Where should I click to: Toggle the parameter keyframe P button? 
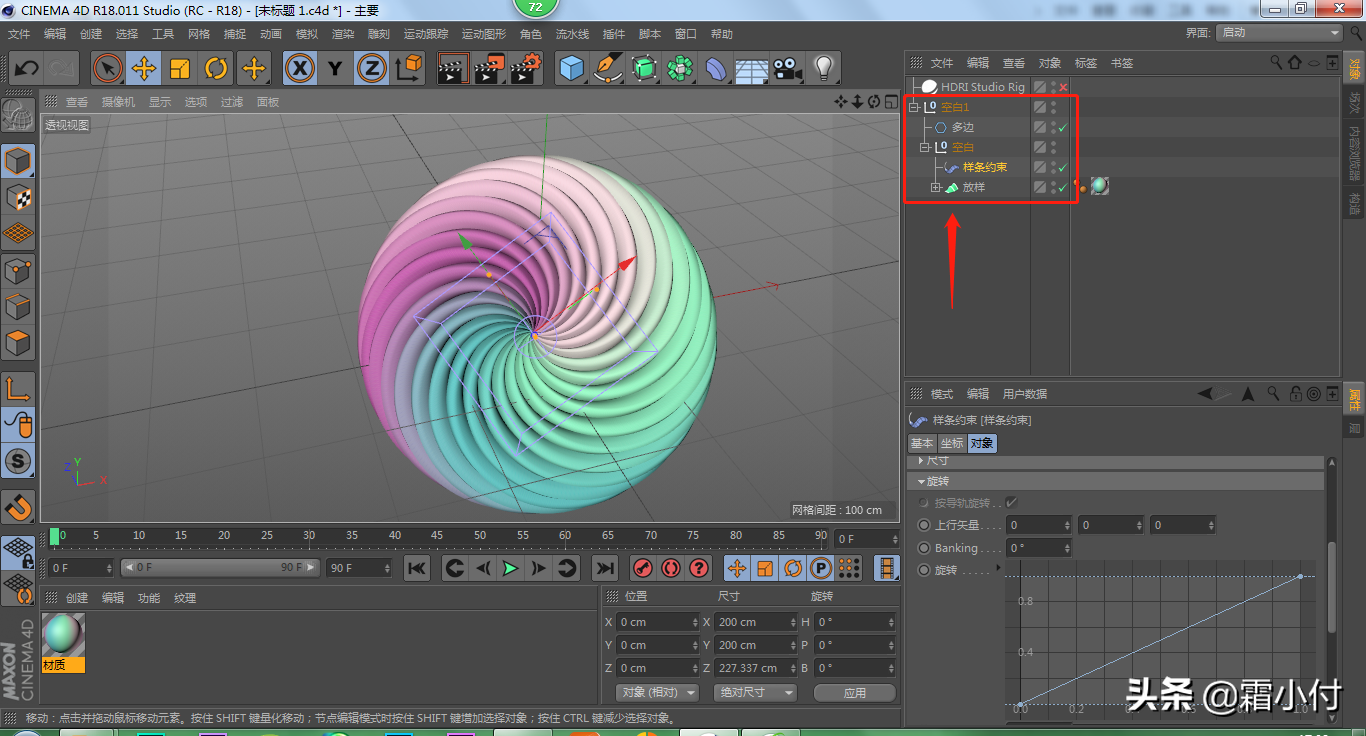click(821, 568)
